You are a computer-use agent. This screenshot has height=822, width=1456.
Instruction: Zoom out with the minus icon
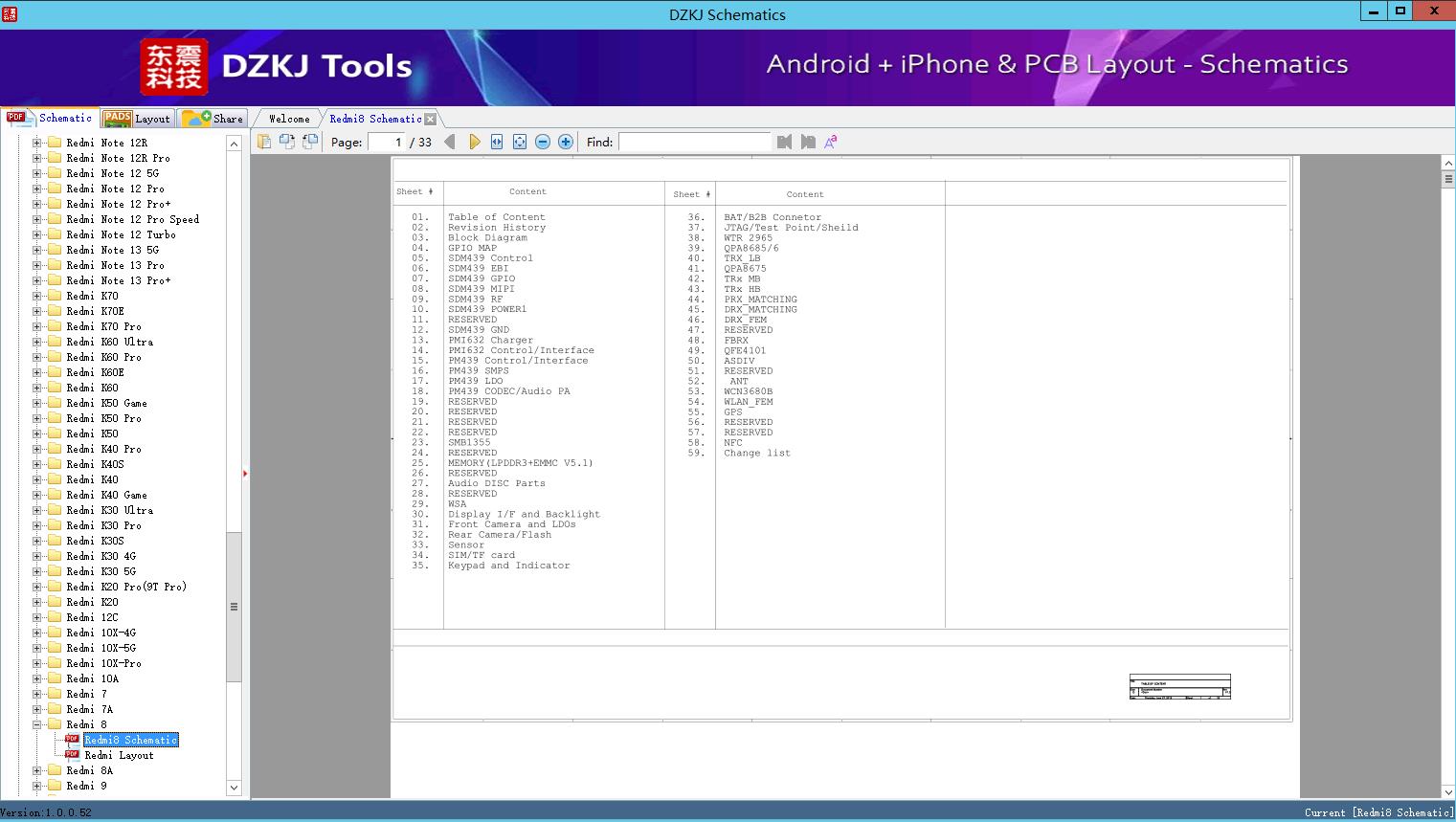pos(543,142)
